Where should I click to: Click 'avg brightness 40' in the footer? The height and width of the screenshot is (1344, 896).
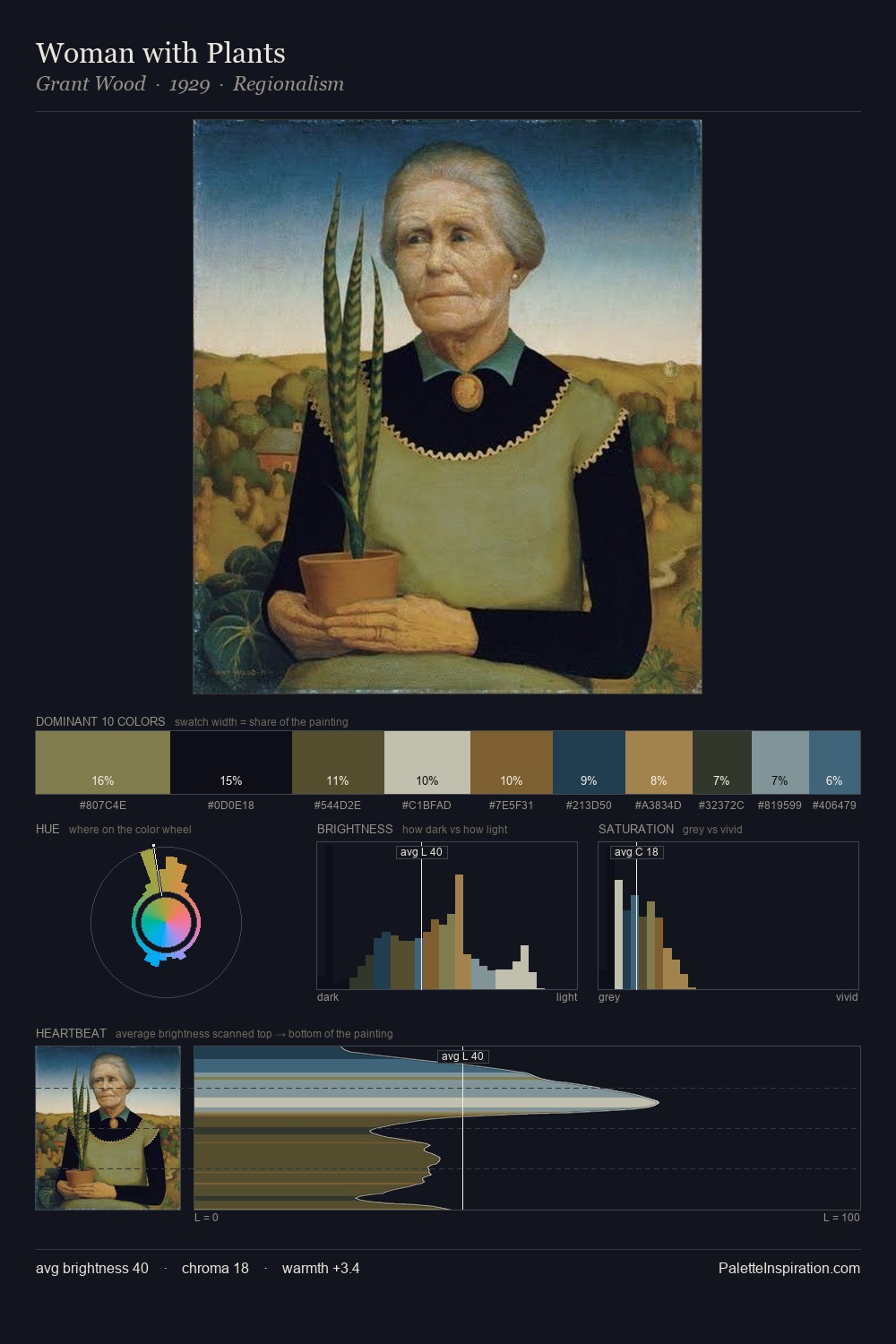[92, 1268]
